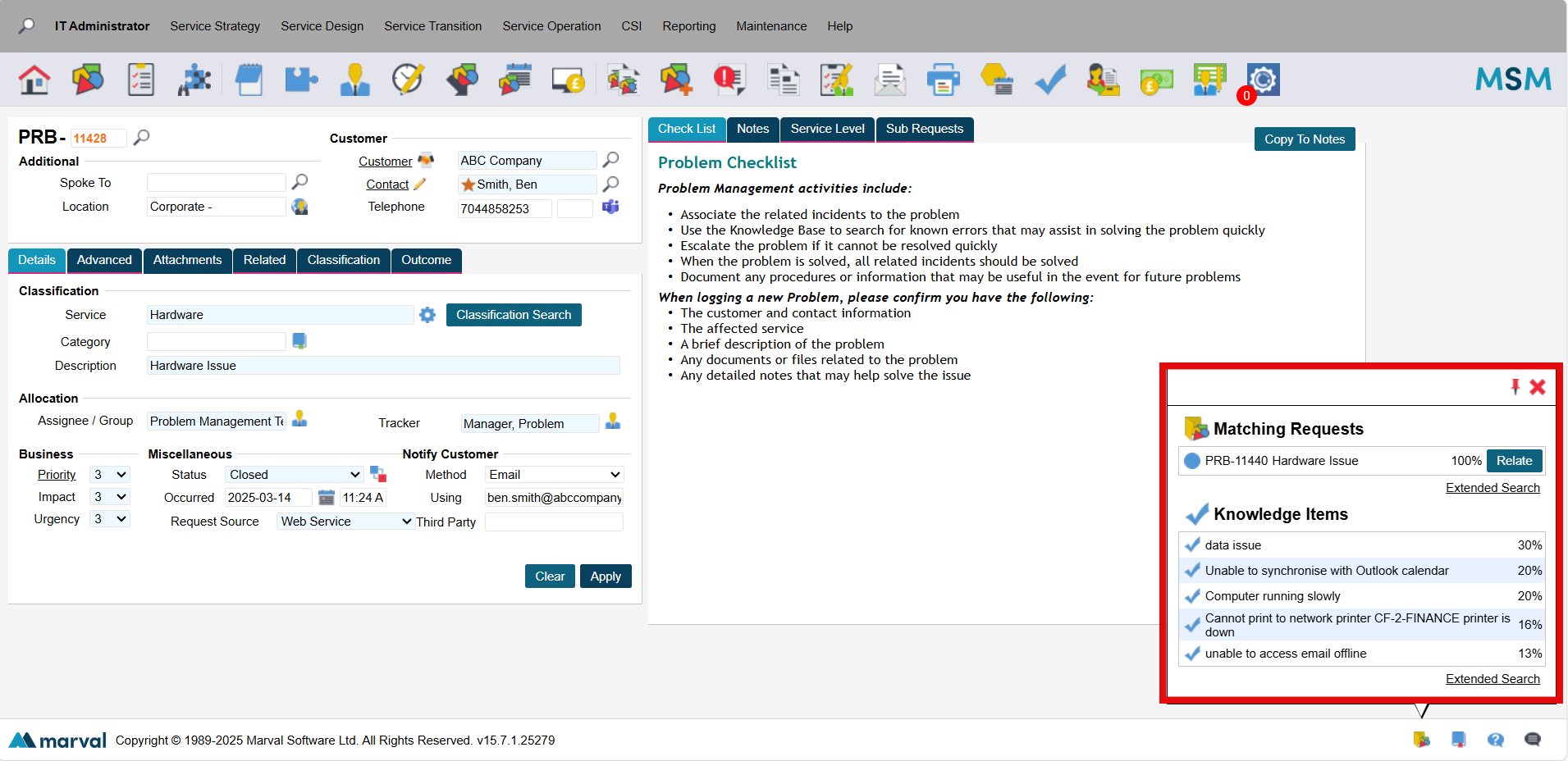
Task: Open calendar picker next to Occurred date
Action: [326, 498]
